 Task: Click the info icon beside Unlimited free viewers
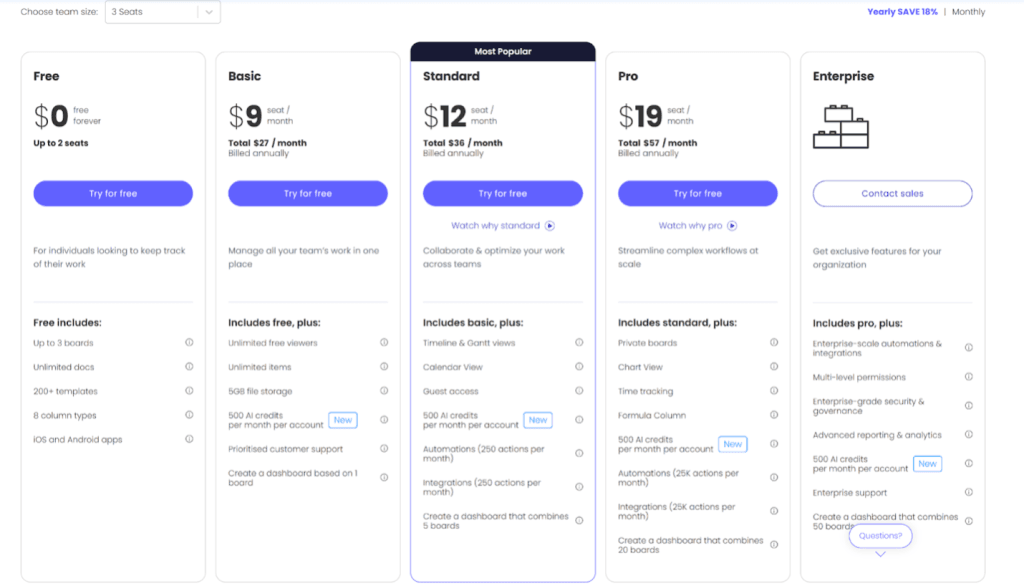pyautogui.click(x=384, y=341)
